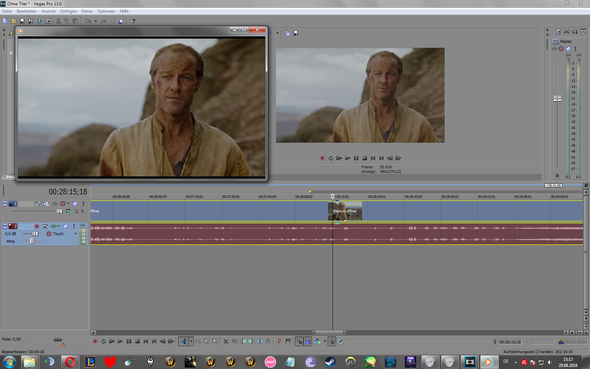
Task: Click the audio track volume slider
Action: click(x=35, y=234)
